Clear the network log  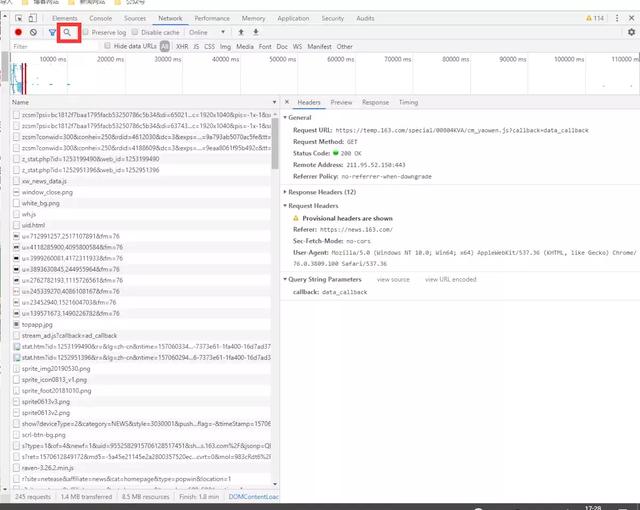click(x=33, y=32)
